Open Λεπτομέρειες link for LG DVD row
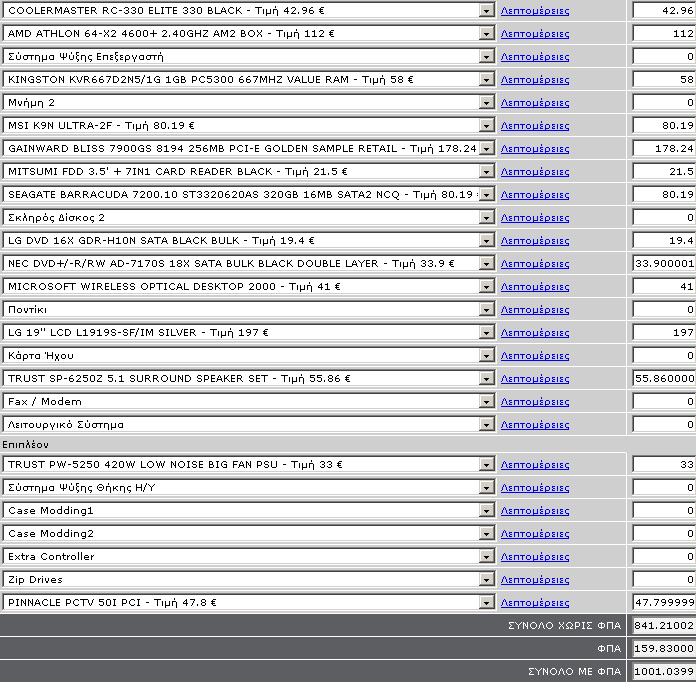Image resolution: width=696 pixels, height=692 pixels. [535, 241]
